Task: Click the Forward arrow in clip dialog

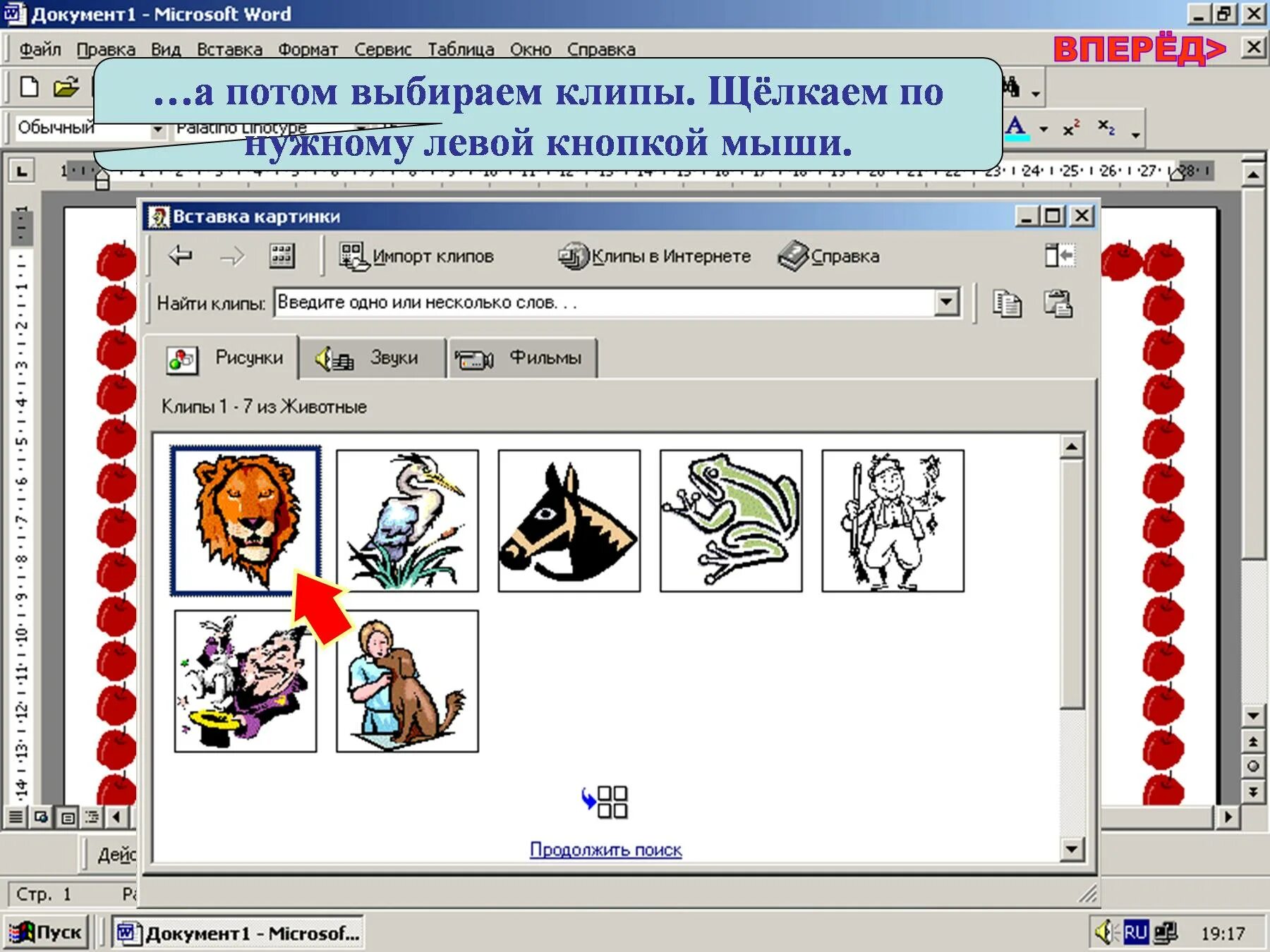Action: tap(232, 257)
